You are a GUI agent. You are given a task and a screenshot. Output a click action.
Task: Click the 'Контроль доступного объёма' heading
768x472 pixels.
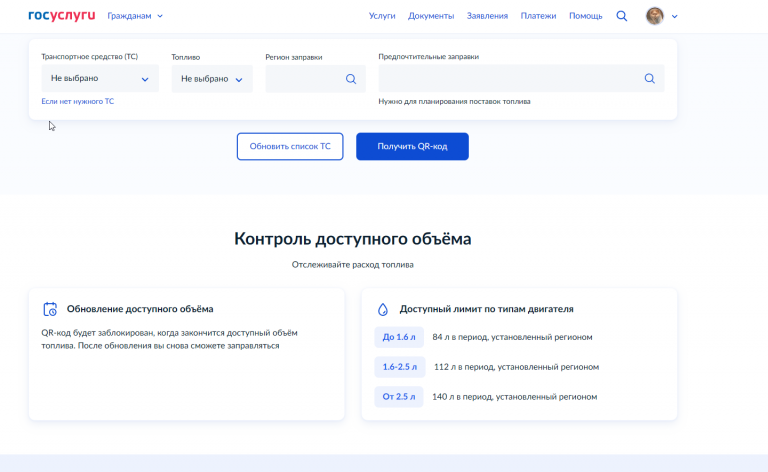click(x=353, y=239)
